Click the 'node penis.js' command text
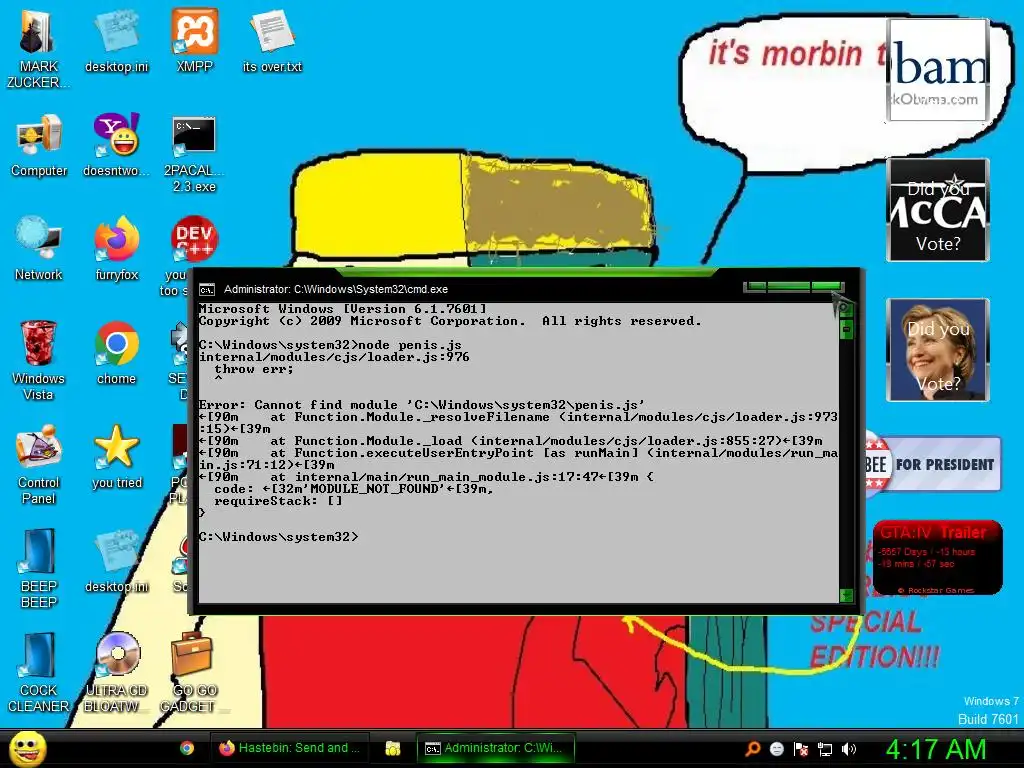 click(x=410, y=345)
